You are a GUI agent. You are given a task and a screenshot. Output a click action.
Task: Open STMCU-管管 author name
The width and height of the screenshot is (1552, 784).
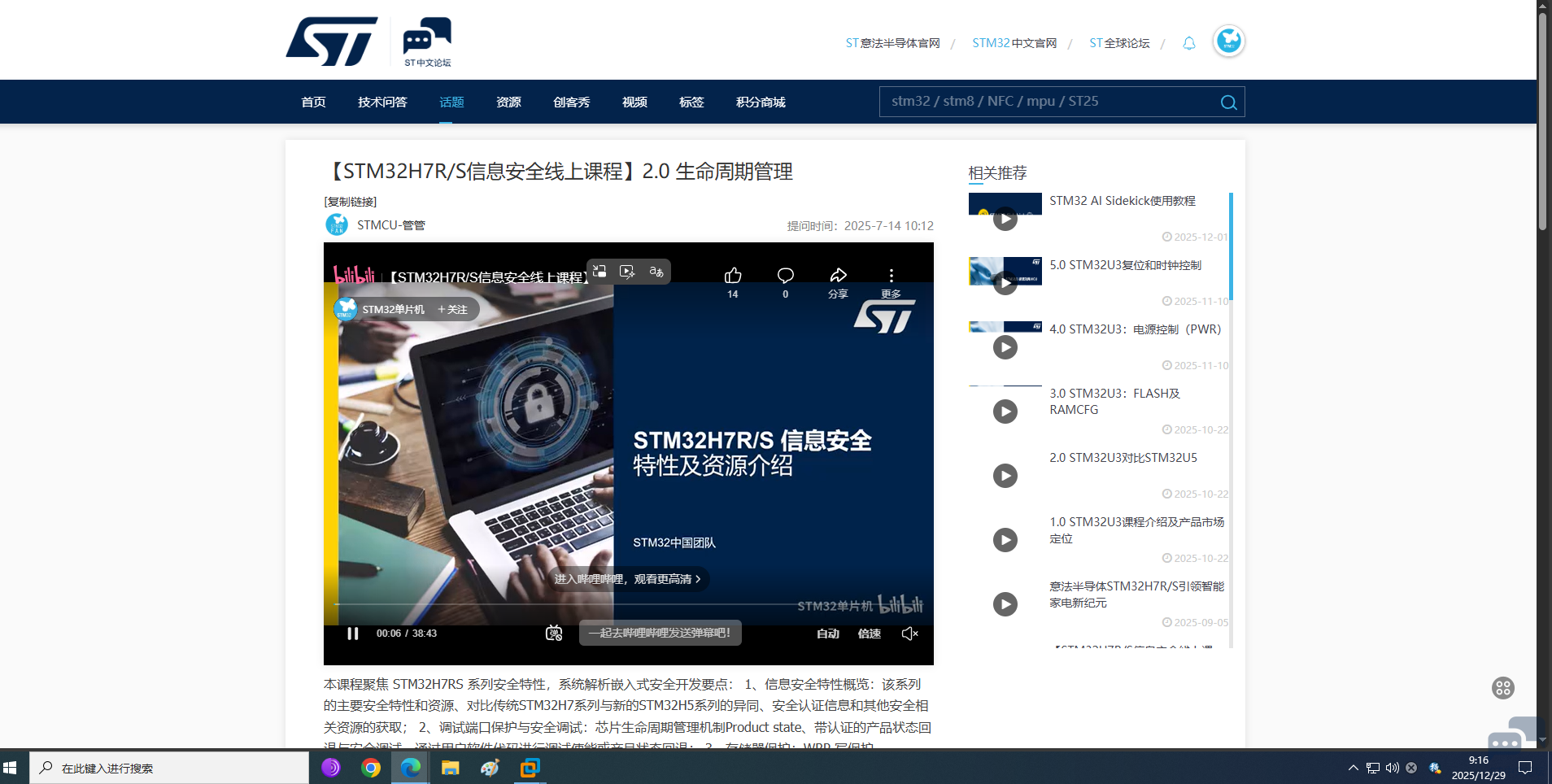[391, 225]
